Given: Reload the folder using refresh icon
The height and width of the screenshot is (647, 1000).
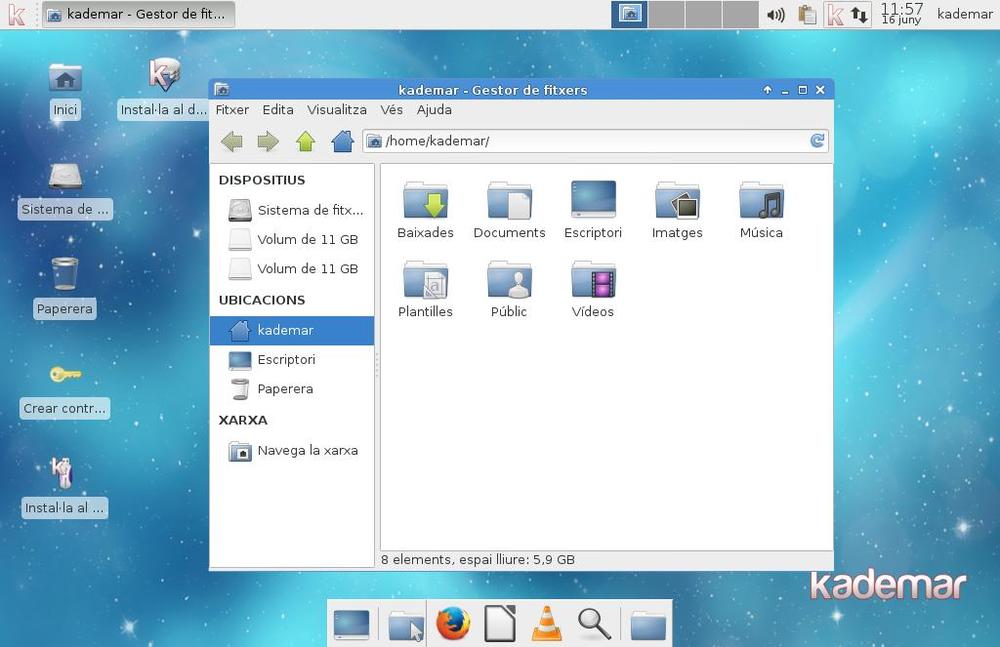Looking at the screenshot, I should click(x=817, y=141).
